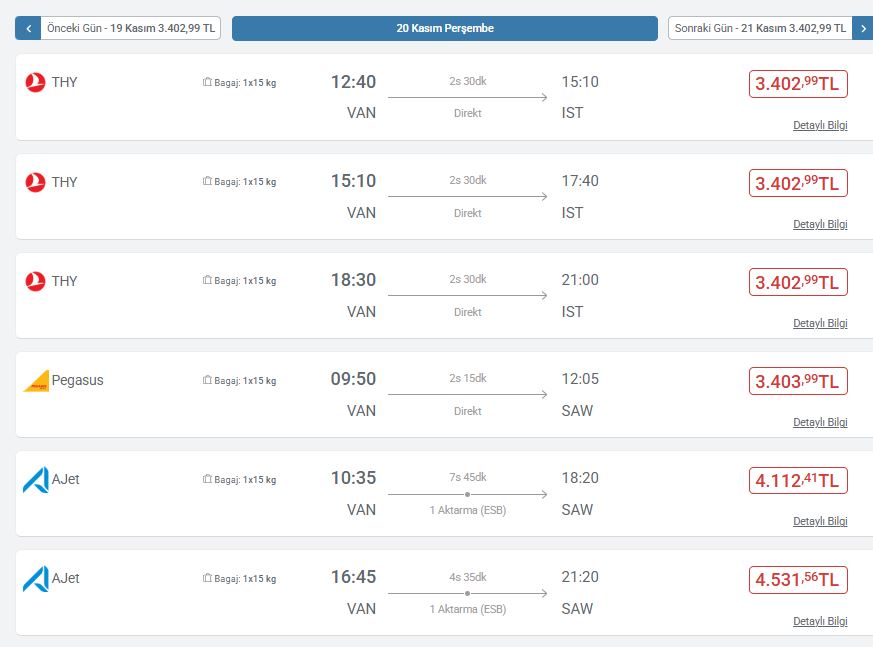Expand Detaylı Bilgi for the 16:45 AJet flight
Image resolution: width=873 pixels, height=647 pixels.
(820, 621)
